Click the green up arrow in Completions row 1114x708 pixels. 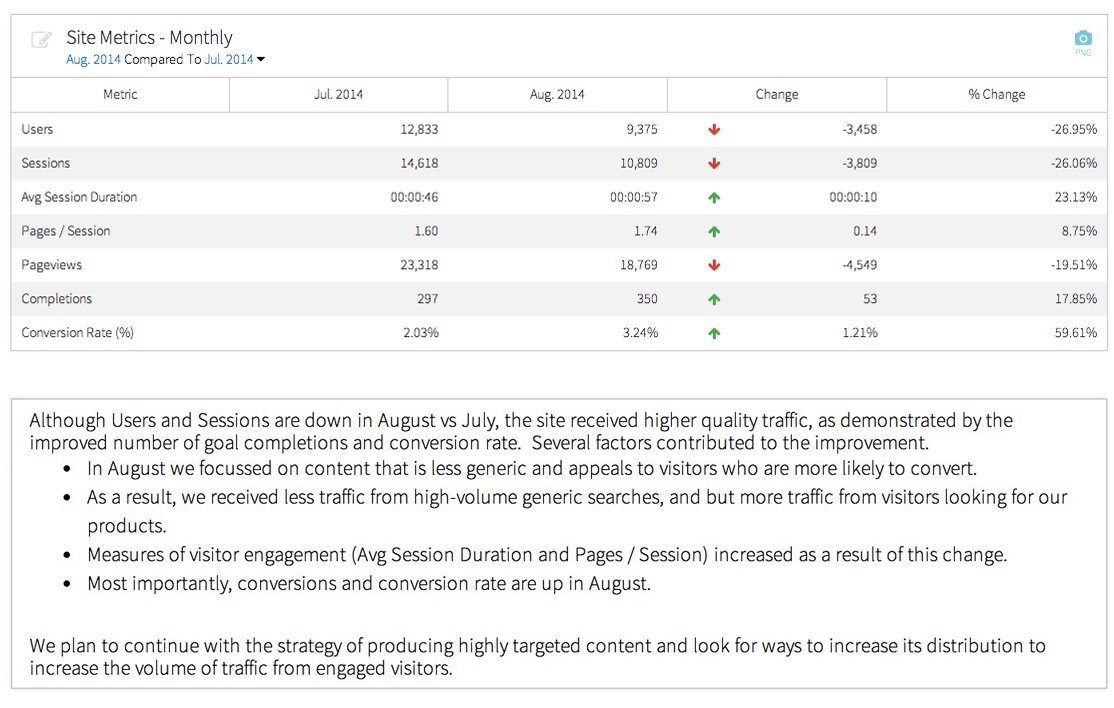click(714, 300)
